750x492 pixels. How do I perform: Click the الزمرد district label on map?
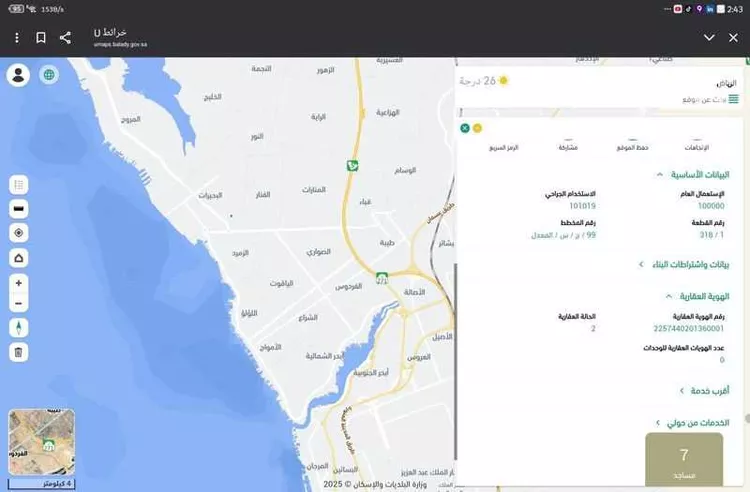tap(240, 253)
